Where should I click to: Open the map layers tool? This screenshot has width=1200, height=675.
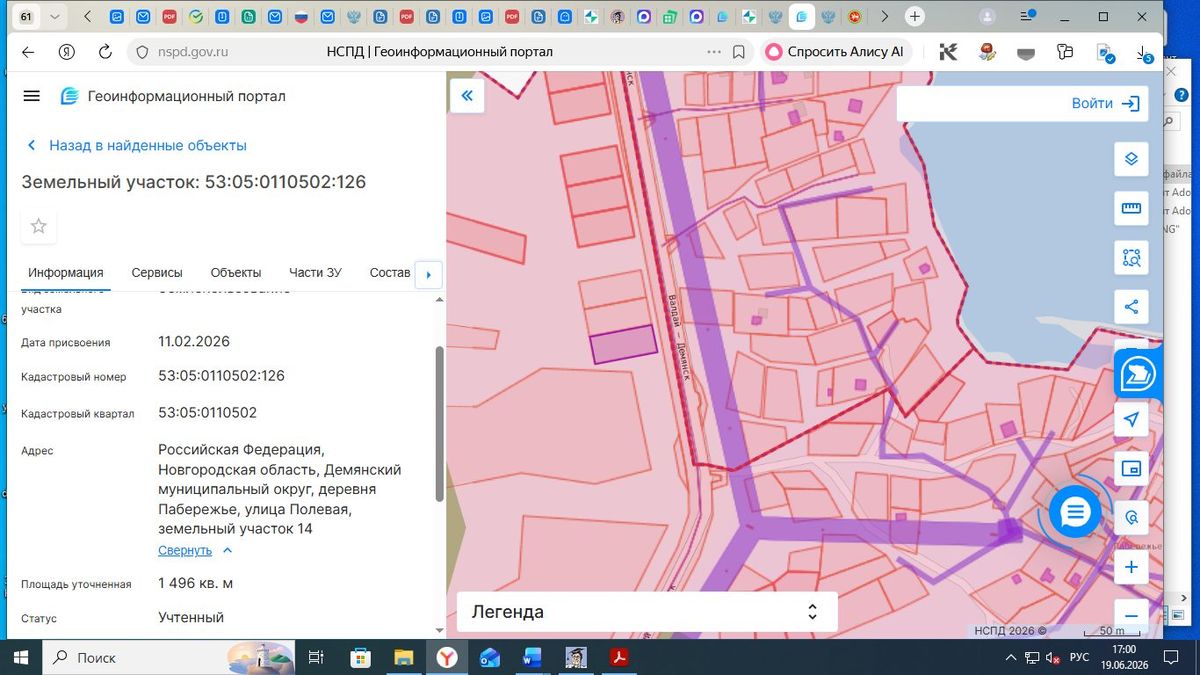click(1131, 159)
